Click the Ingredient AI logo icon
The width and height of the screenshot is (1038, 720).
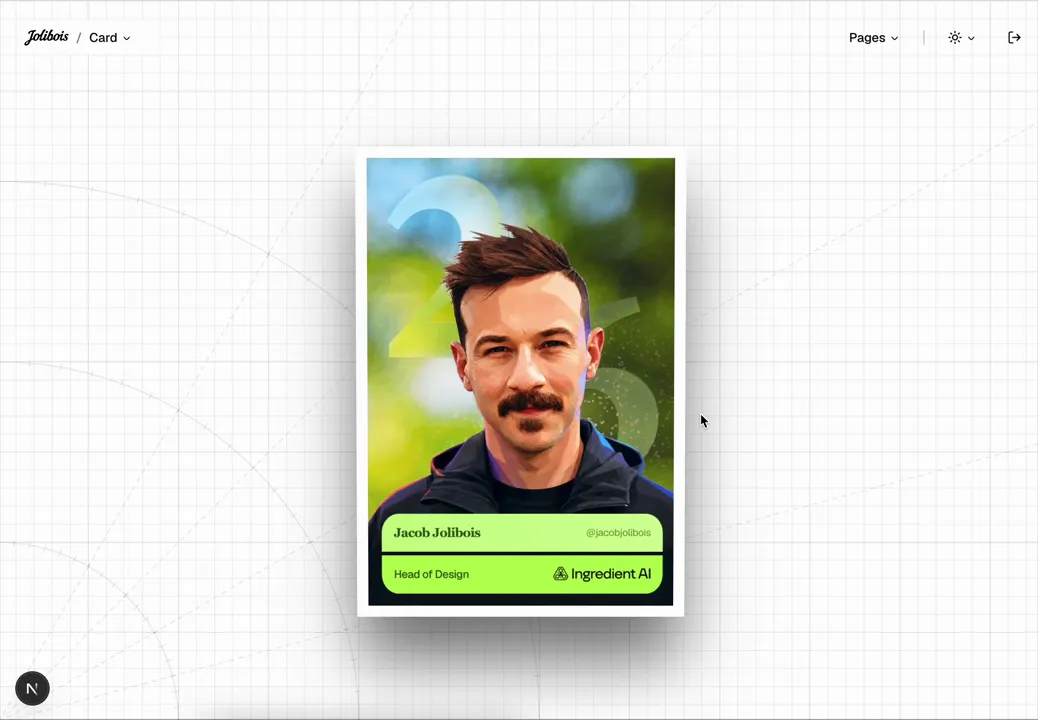[x=561, y=574]
